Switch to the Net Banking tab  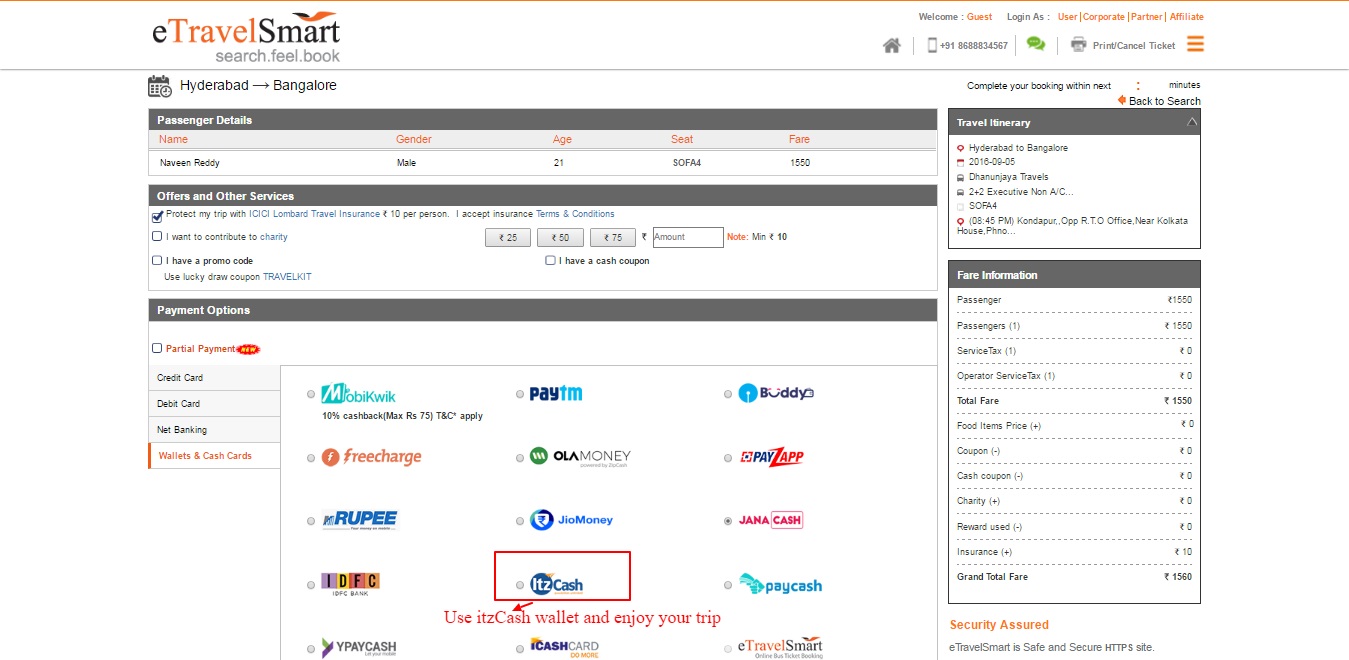214,430
